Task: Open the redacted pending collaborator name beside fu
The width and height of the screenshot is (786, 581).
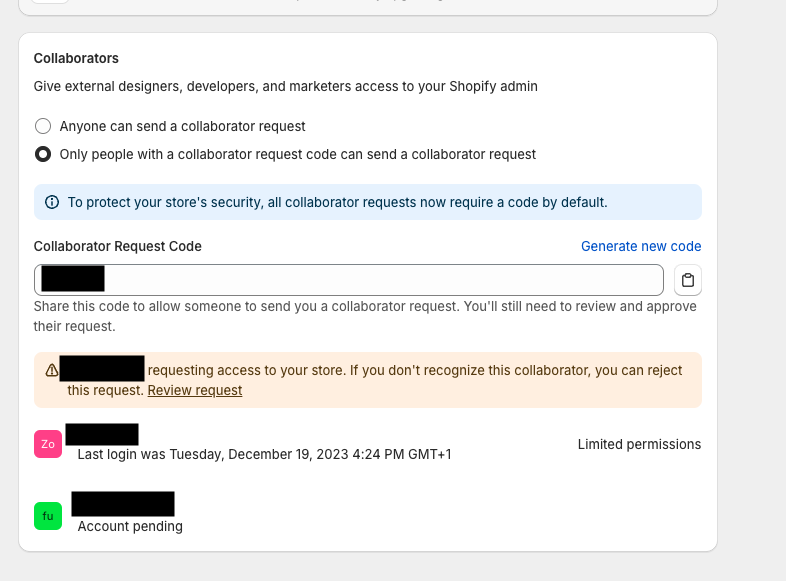Action: click(123, 504)
